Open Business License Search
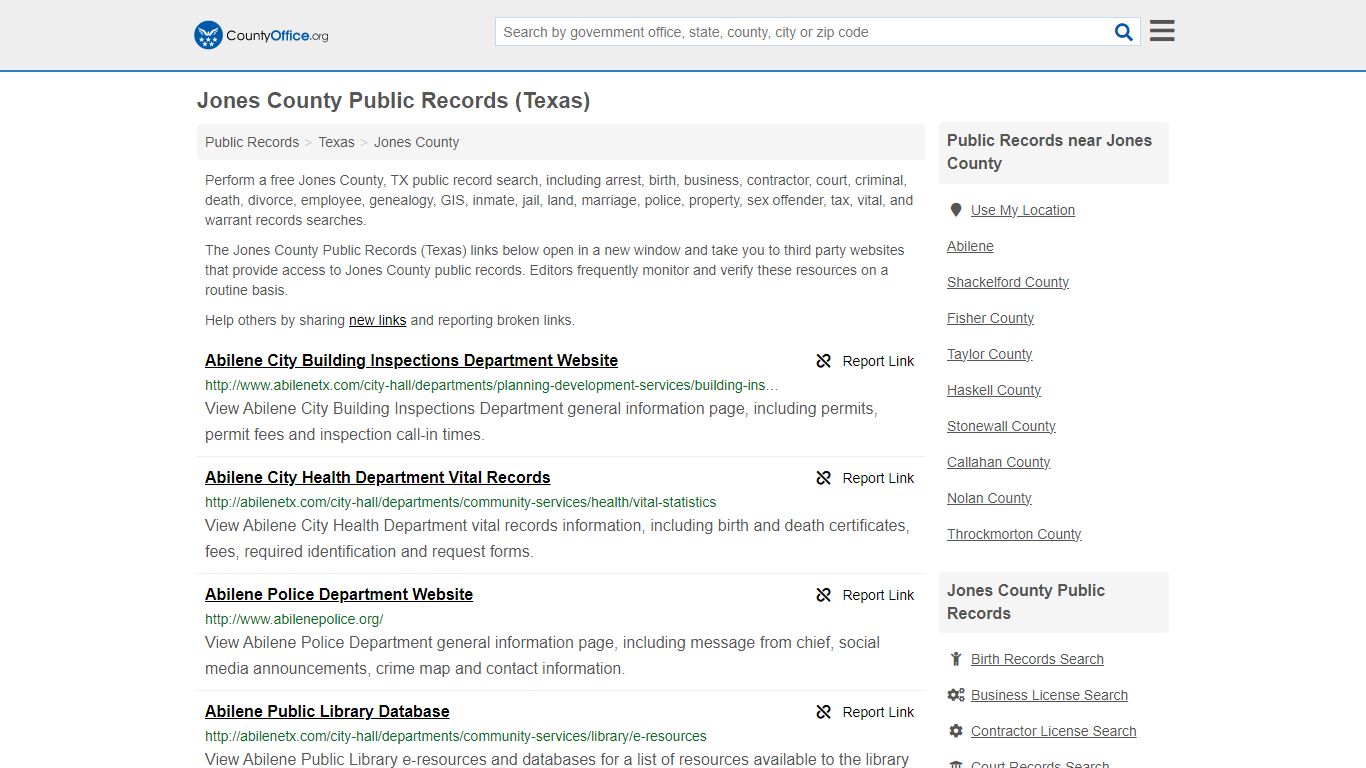 tap(1049, 695)
